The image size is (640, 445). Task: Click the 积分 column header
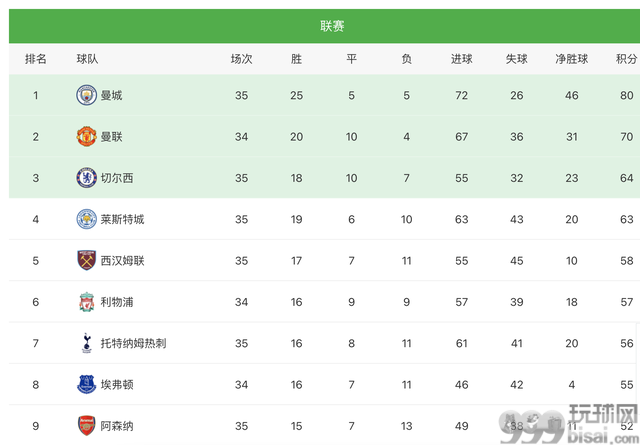click(x=626, y=59)
